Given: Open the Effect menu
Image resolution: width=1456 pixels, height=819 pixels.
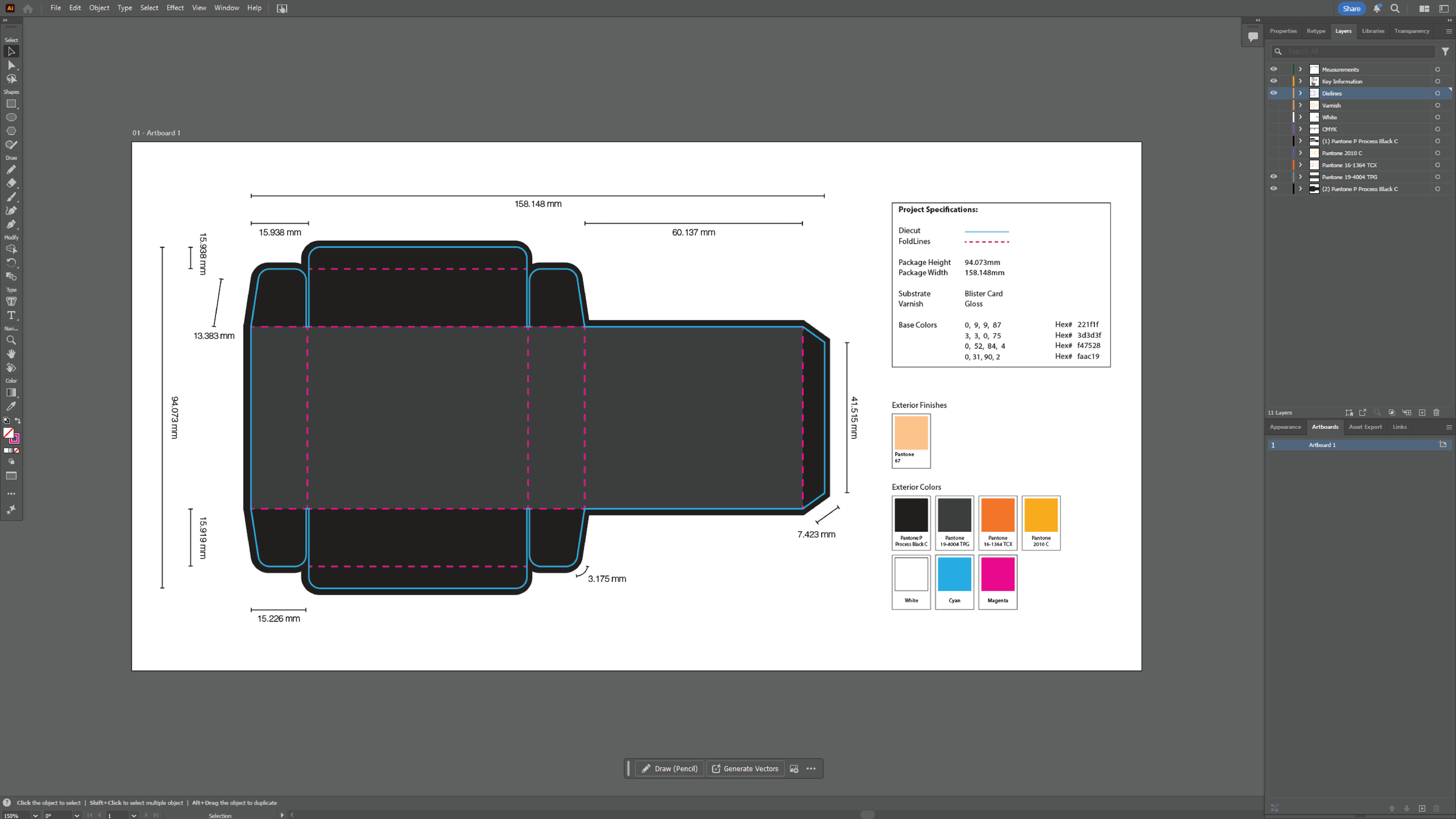Looking at the screenshot, I should 175,8.
